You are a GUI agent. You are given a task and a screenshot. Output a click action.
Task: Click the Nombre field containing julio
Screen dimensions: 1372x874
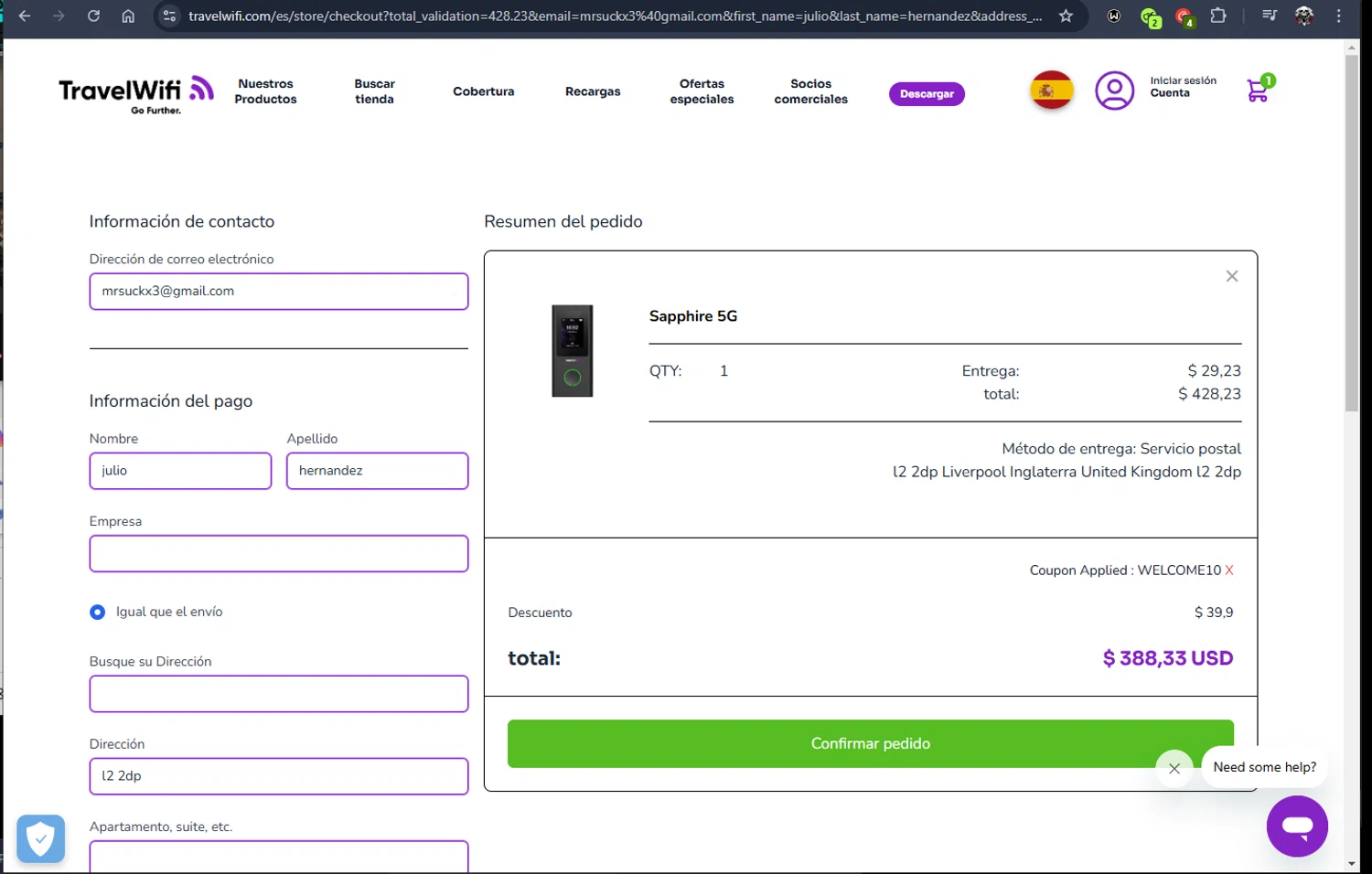180,471
